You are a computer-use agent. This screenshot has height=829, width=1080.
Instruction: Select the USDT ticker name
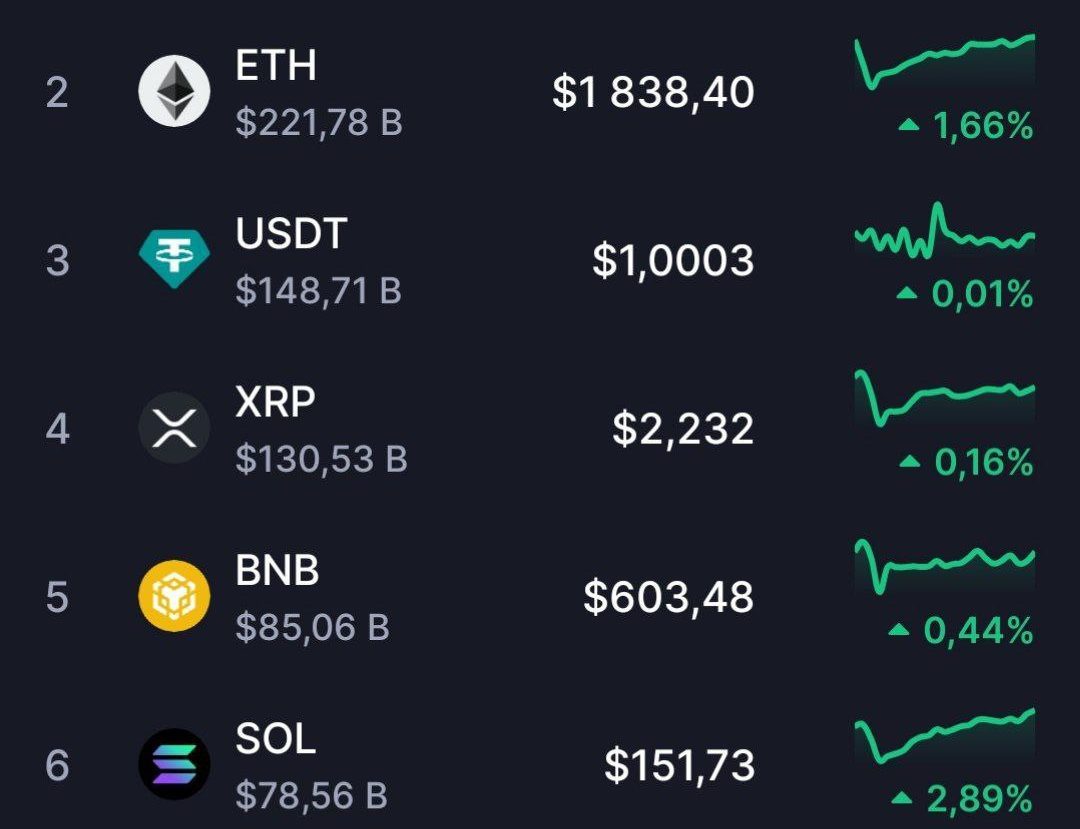(x=291, y=233)
